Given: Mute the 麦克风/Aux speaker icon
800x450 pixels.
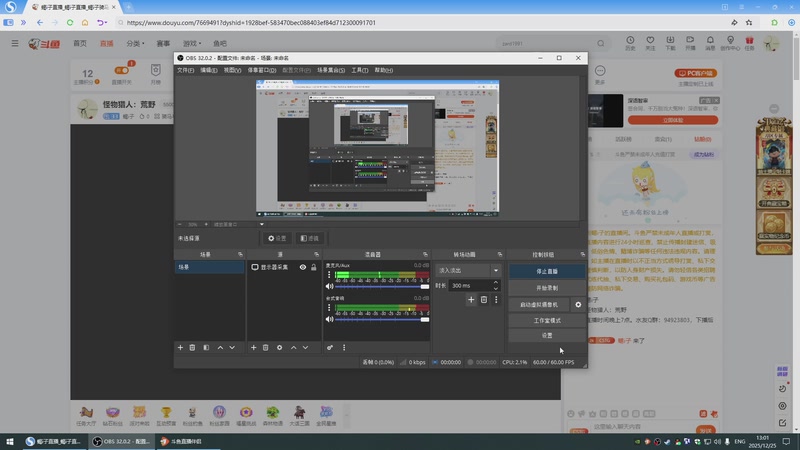Looking at the screenshot, I should coord(329,287).
